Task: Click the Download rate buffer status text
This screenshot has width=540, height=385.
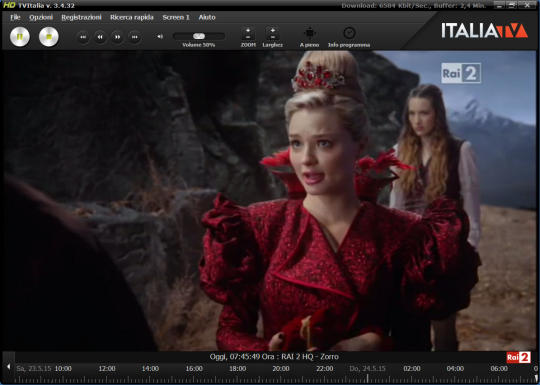Action: click(x=414, y=6)
